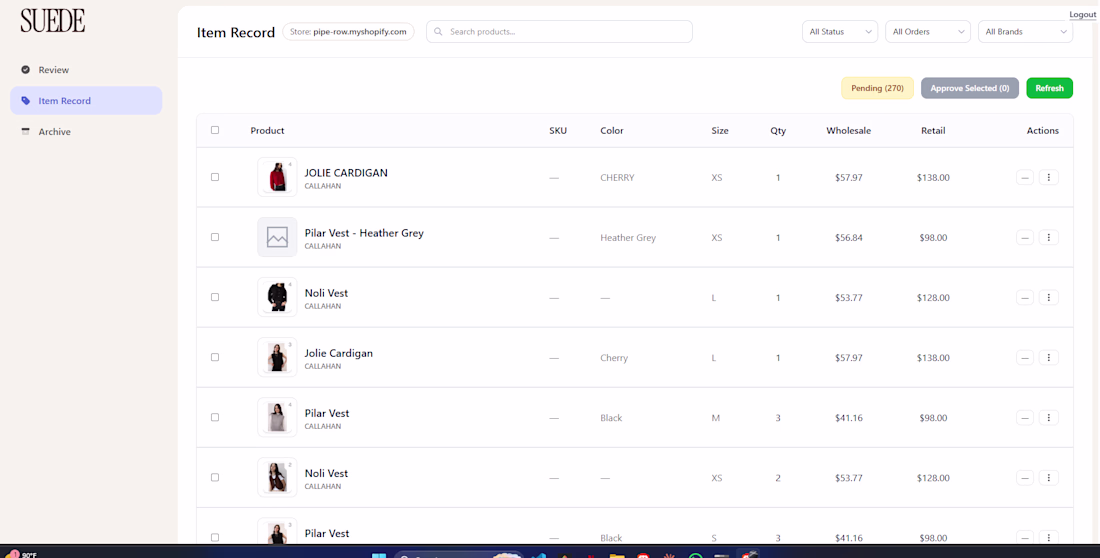The width and height of the screenshot is (1100, 558).
Task: Open the Noli Vest size L thumbnail
Action: pos(277,297)
